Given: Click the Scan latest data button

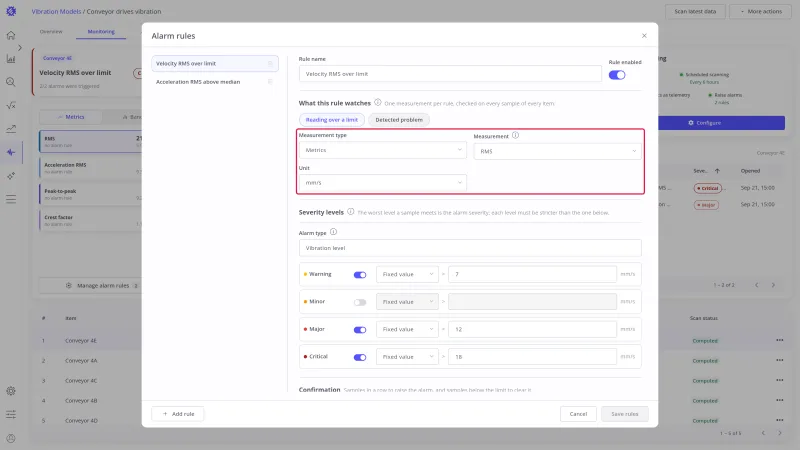Looking at the screenshot, I should [695, 11].
